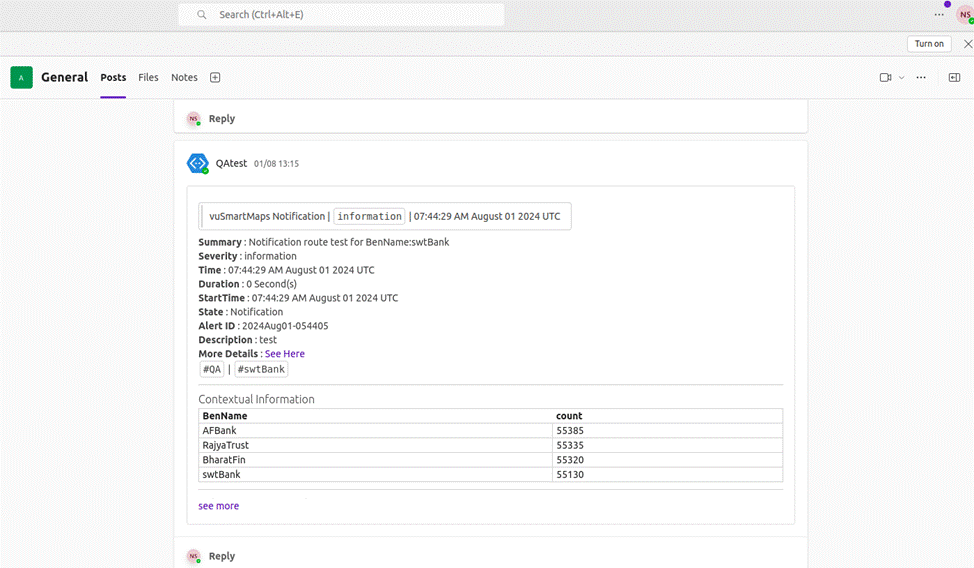This screenshot has width=974, height=568.
Task: Click in the Search box
Action: (341, 14)
